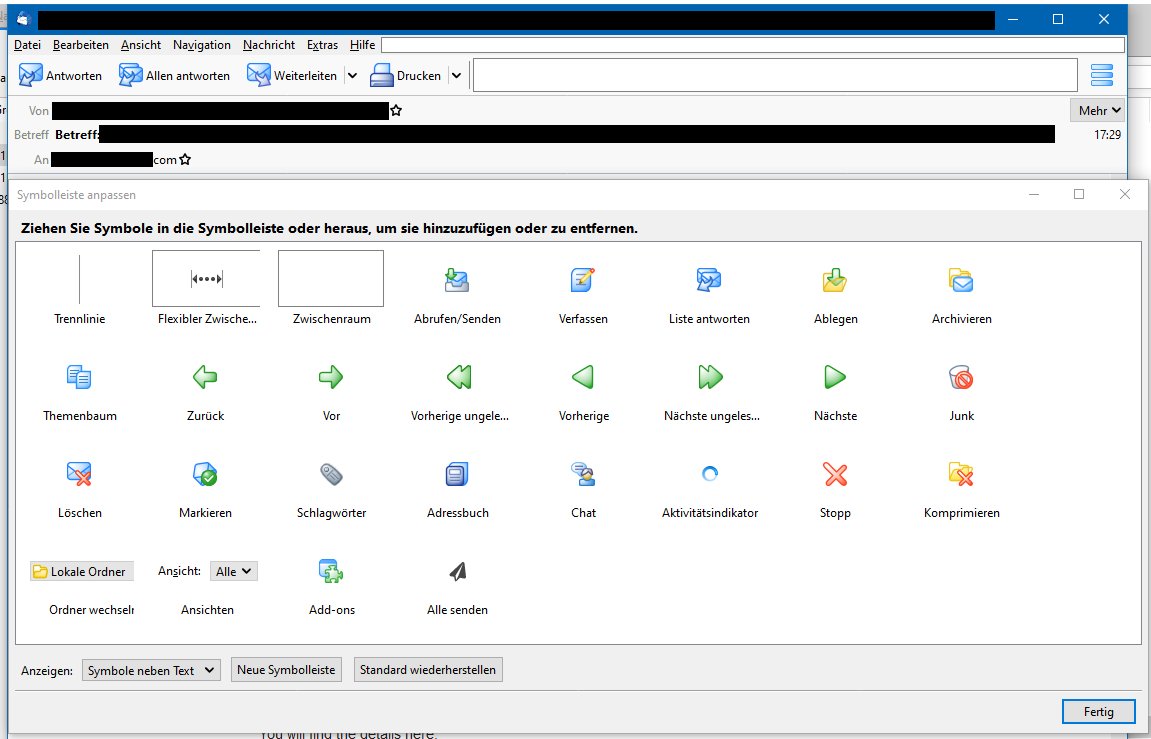Click the Archivieren icon

point(961,281)
